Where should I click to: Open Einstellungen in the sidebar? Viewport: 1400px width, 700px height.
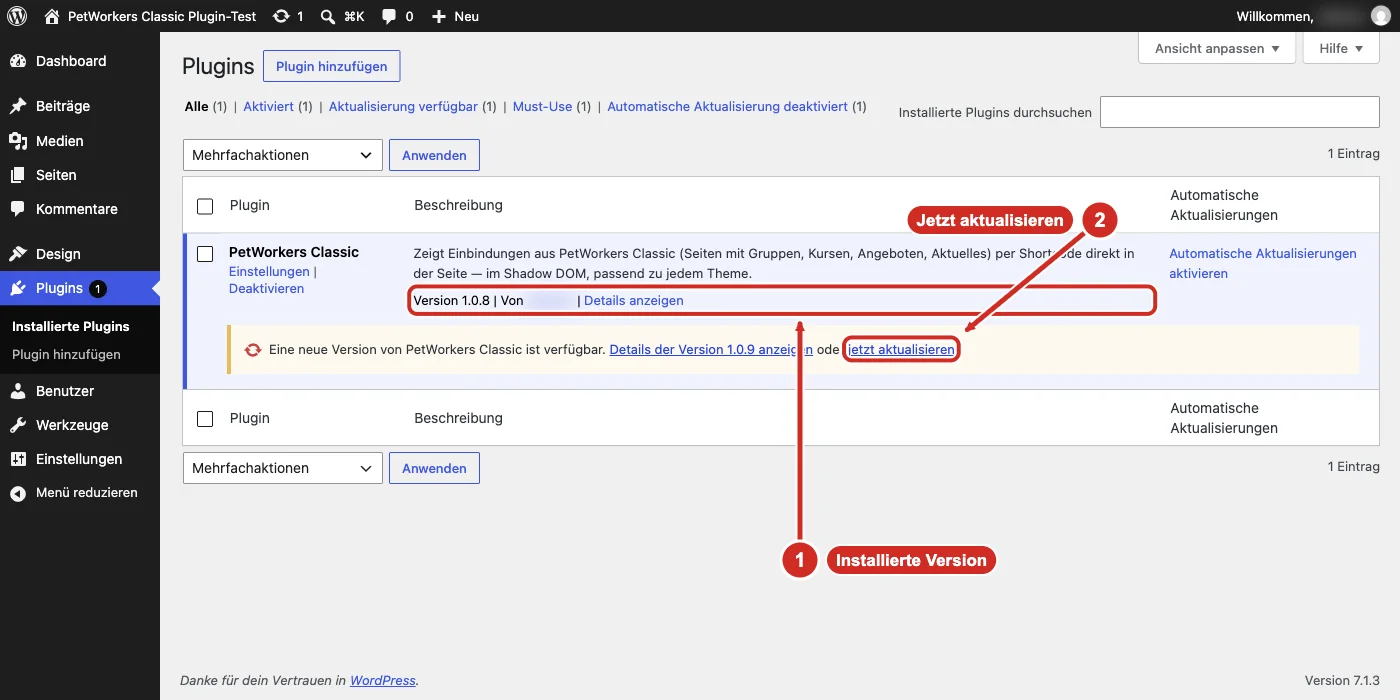click(x=80, y=459)
